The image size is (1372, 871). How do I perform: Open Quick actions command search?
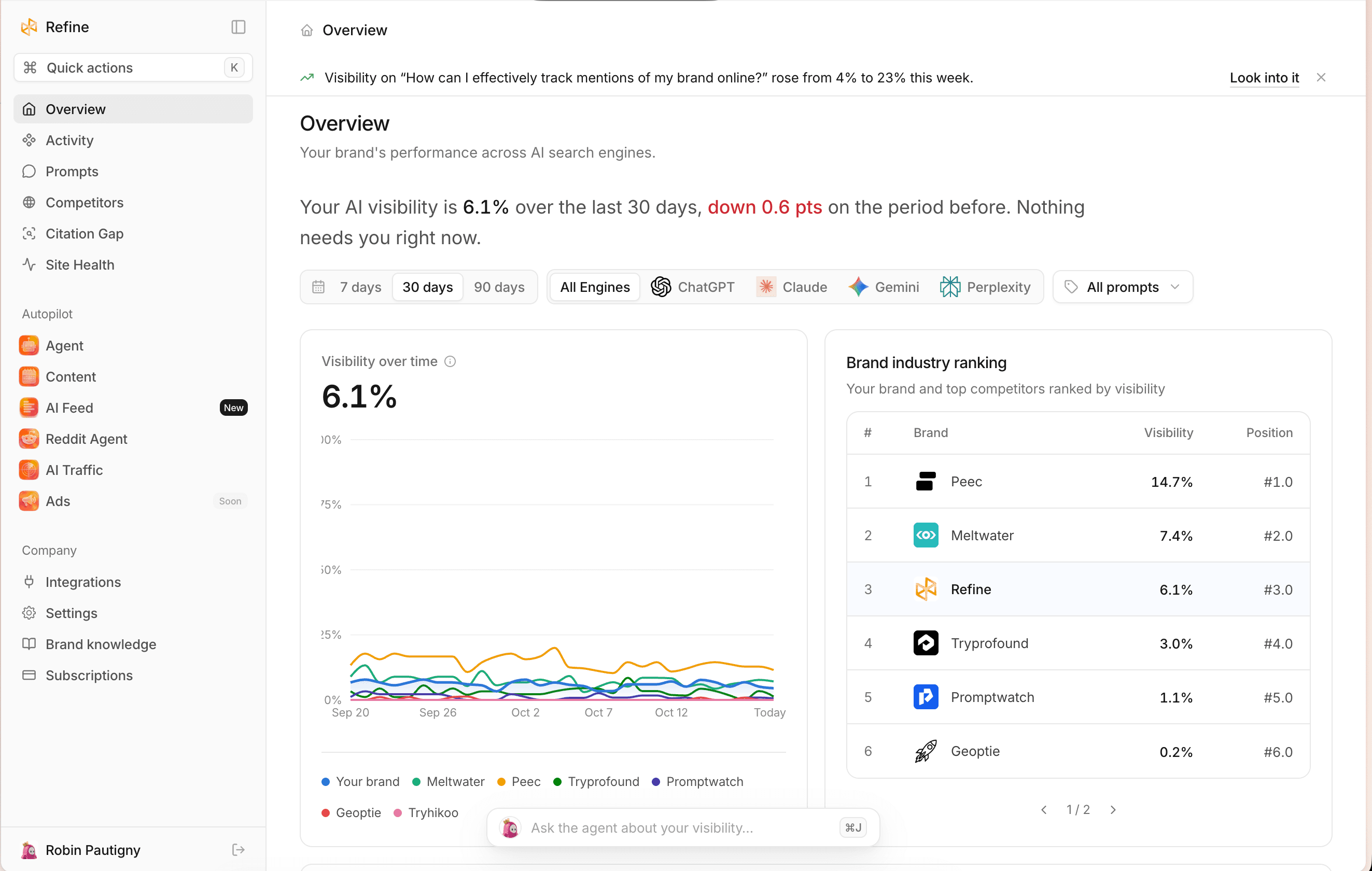(133, 67)
